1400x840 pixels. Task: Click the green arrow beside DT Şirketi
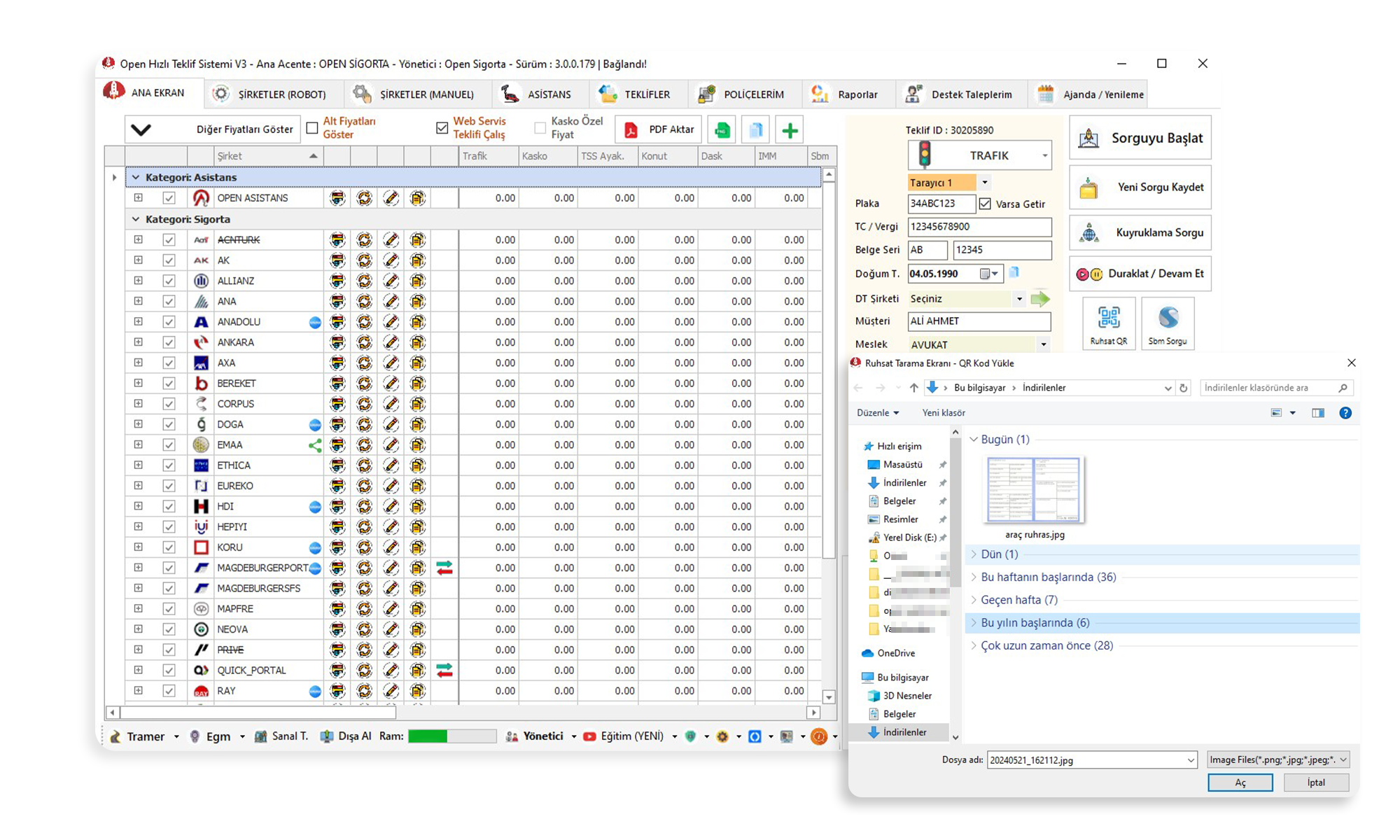click(x=1040, y=299)
